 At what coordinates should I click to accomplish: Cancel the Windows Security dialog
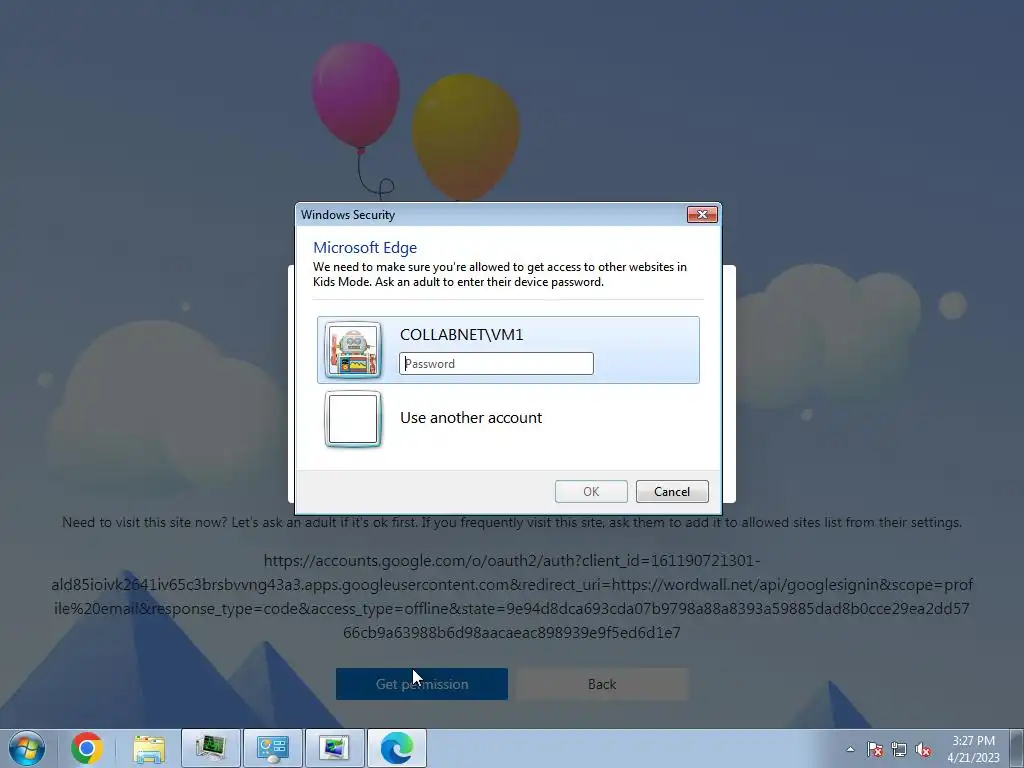672,492
